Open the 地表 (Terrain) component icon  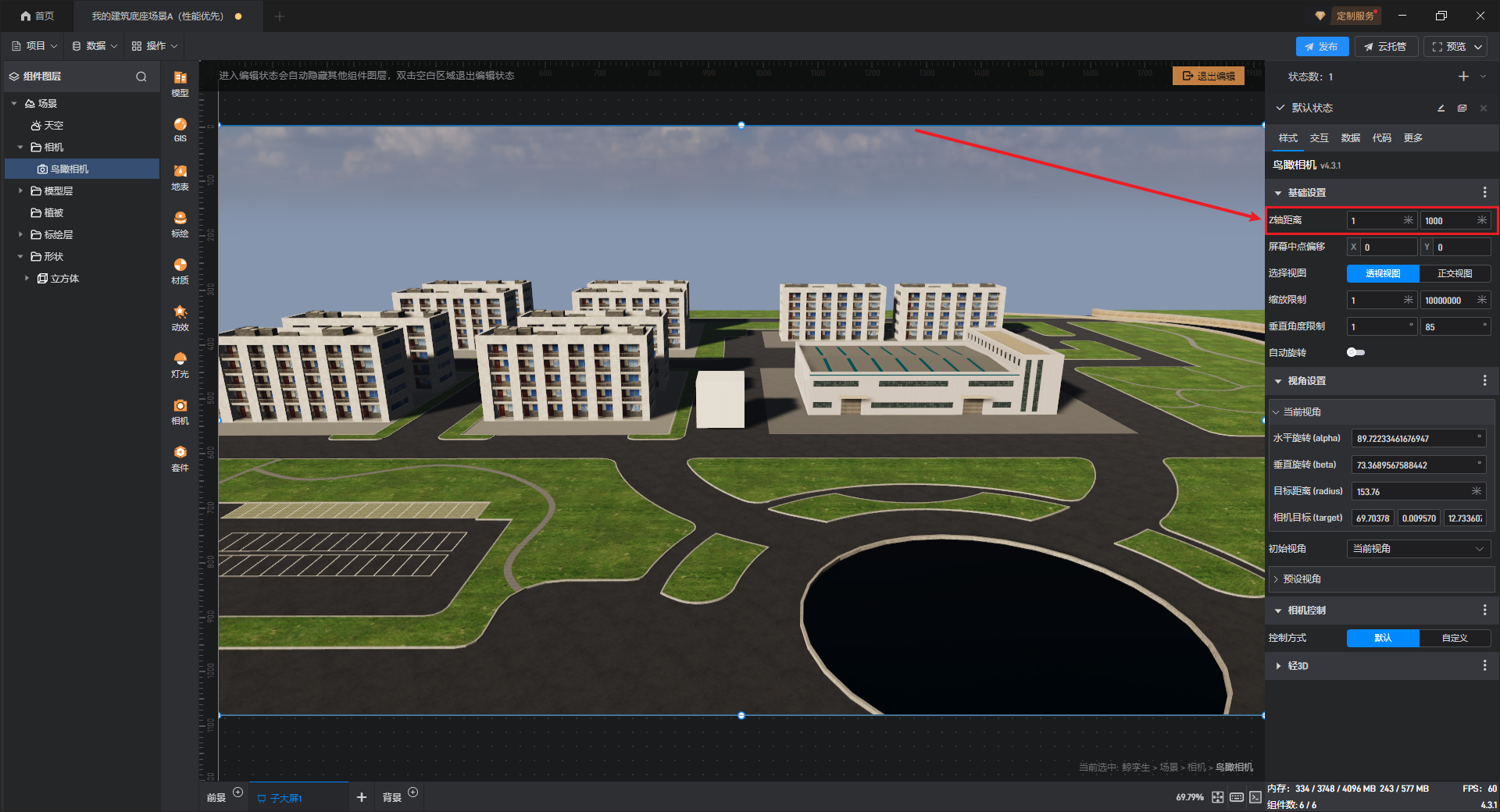click(180, 176)
